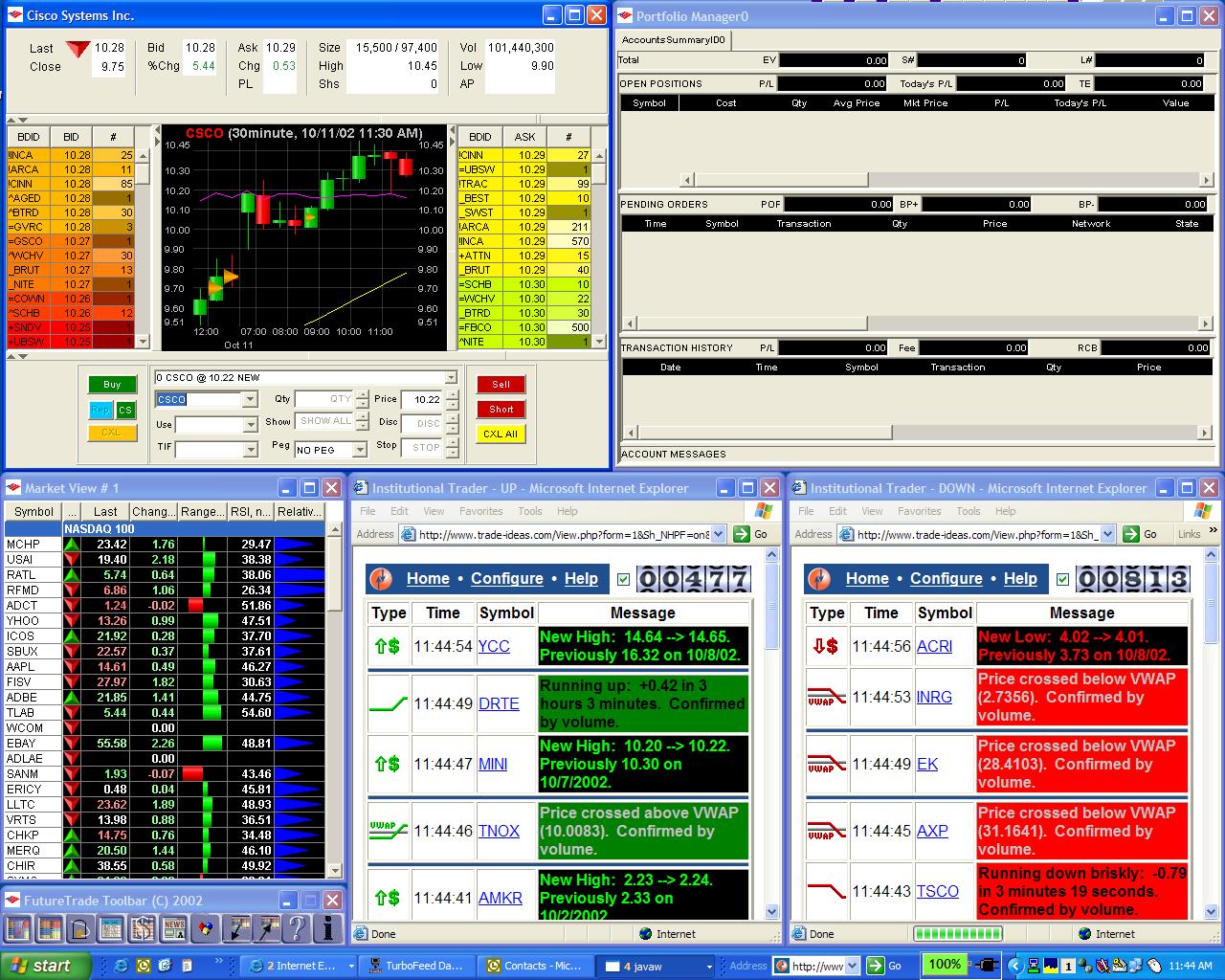Click the colored balls icon in FutureTrade Toolbar
This screenshot has height=980, width=1225.
tap(204, 927)
